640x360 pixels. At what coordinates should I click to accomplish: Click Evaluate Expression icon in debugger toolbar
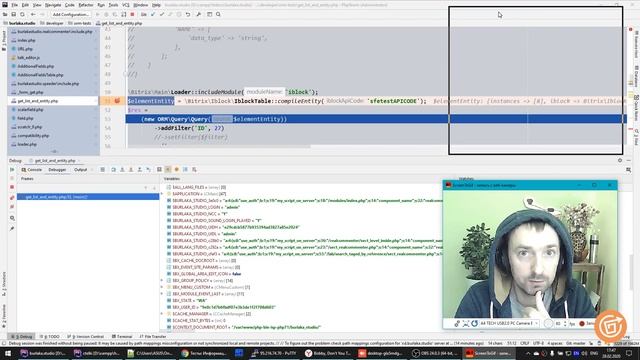[159, 169]
